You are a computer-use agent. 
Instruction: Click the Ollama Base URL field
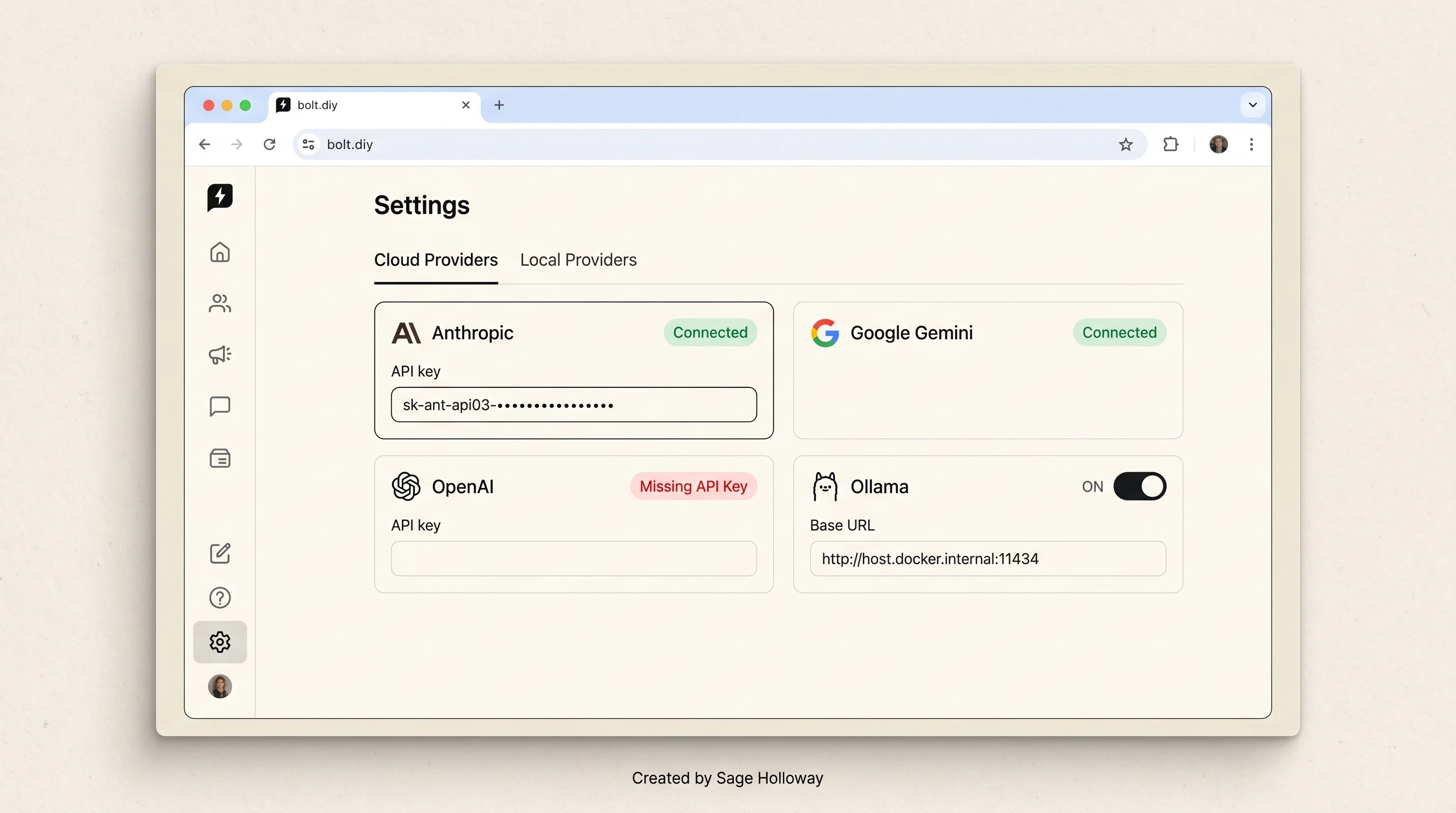(x=987, y=559)
